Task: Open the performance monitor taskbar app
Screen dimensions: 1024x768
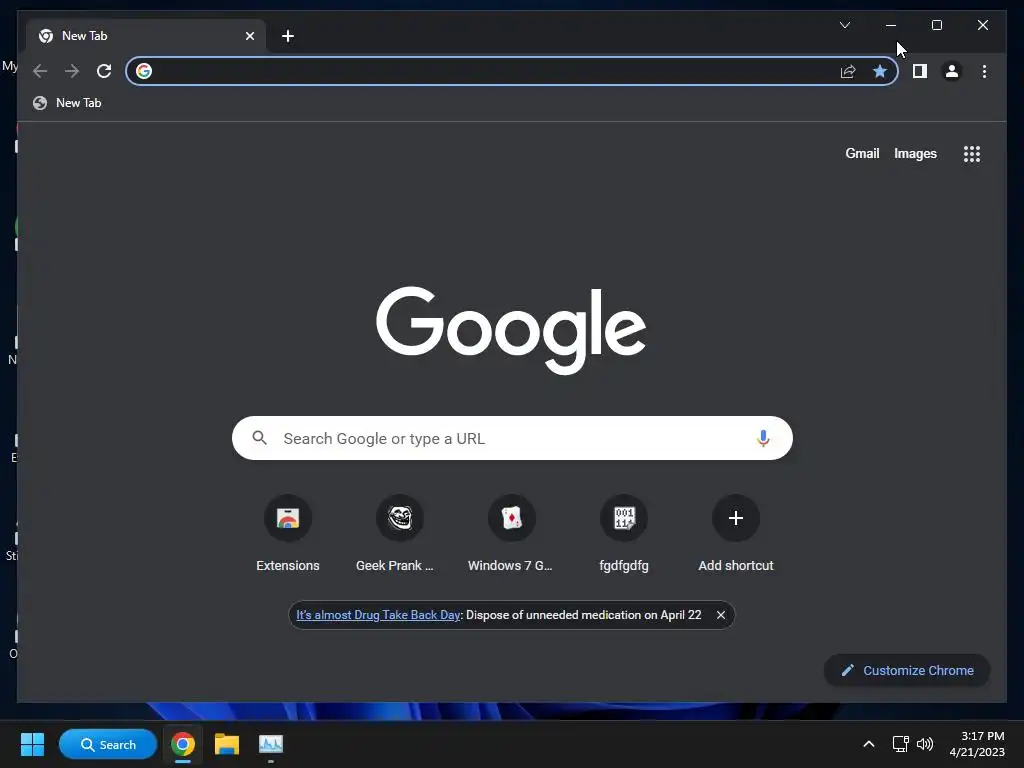Action: pos(270,744)
